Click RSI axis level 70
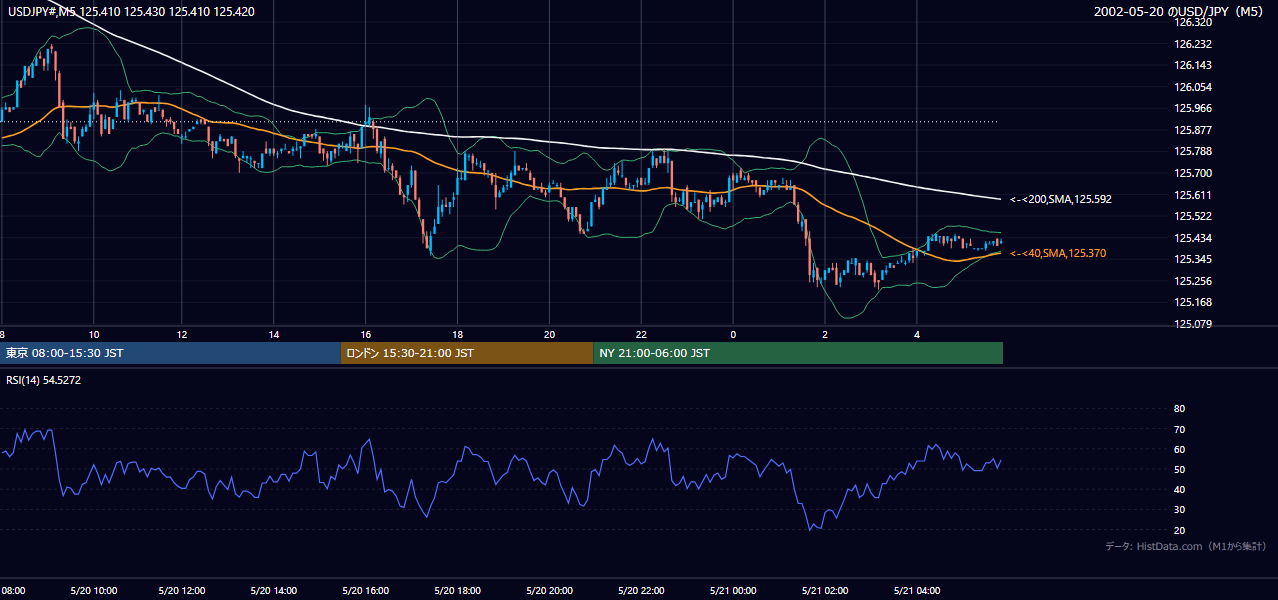This screenshot has height=600, width=1278. (x=1180, y=430)
